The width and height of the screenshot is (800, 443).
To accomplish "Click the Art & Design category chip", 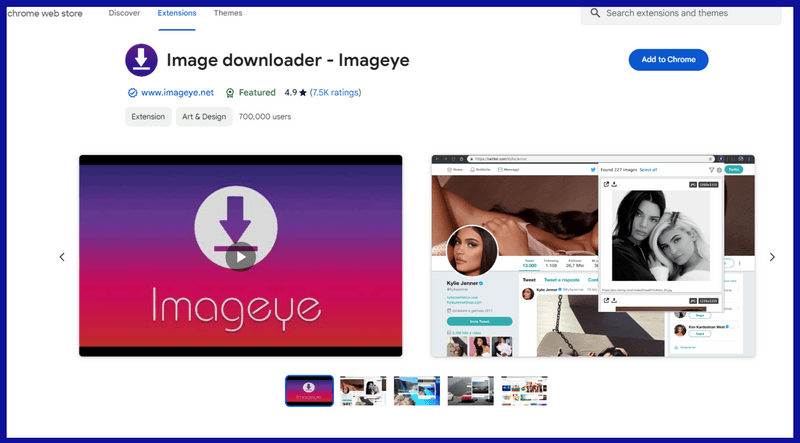I will pyautogui.click(x=203, y=117).
